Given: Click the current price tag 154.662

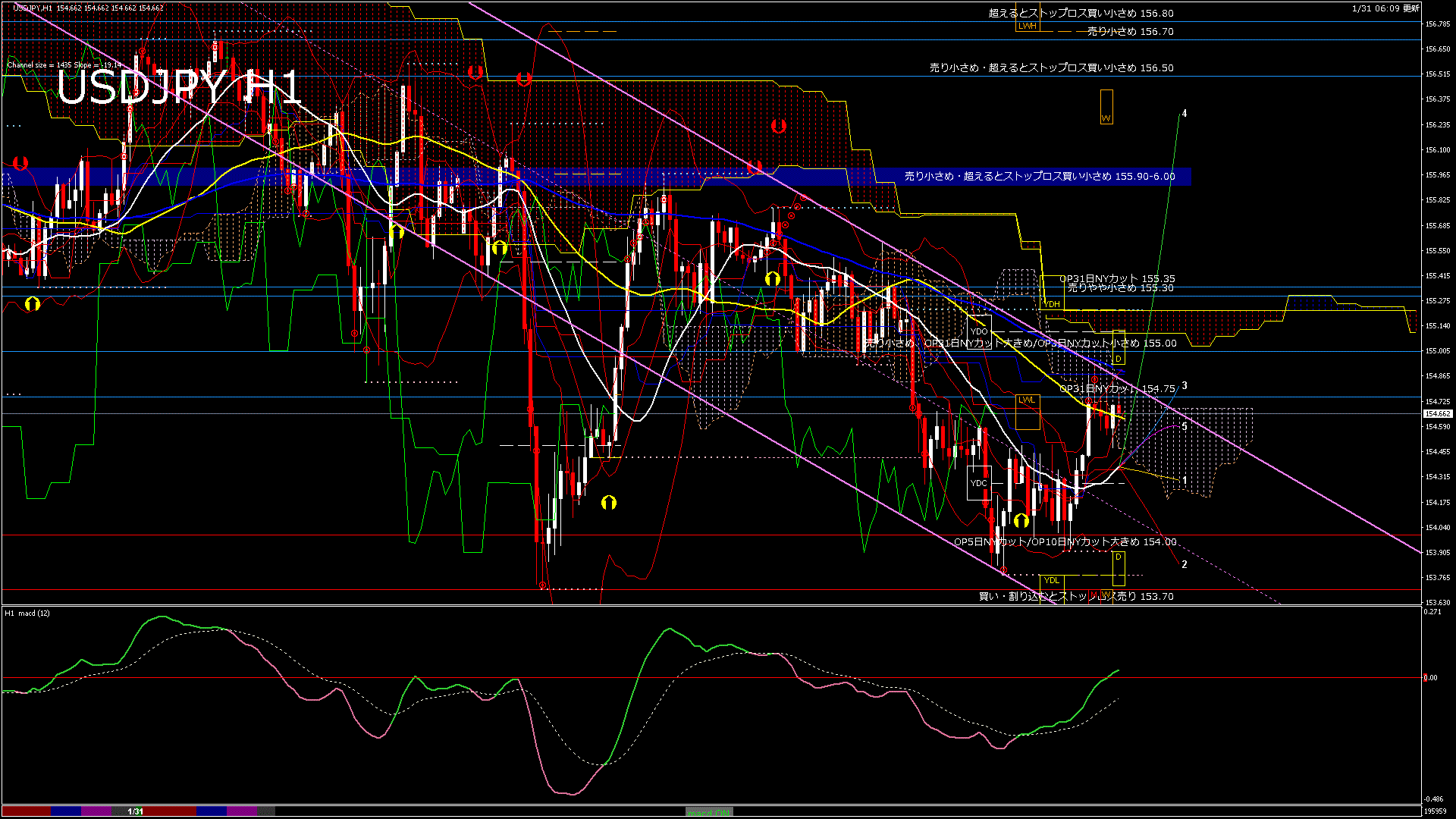Looking at the screenshot, I should pos(1437,414).
